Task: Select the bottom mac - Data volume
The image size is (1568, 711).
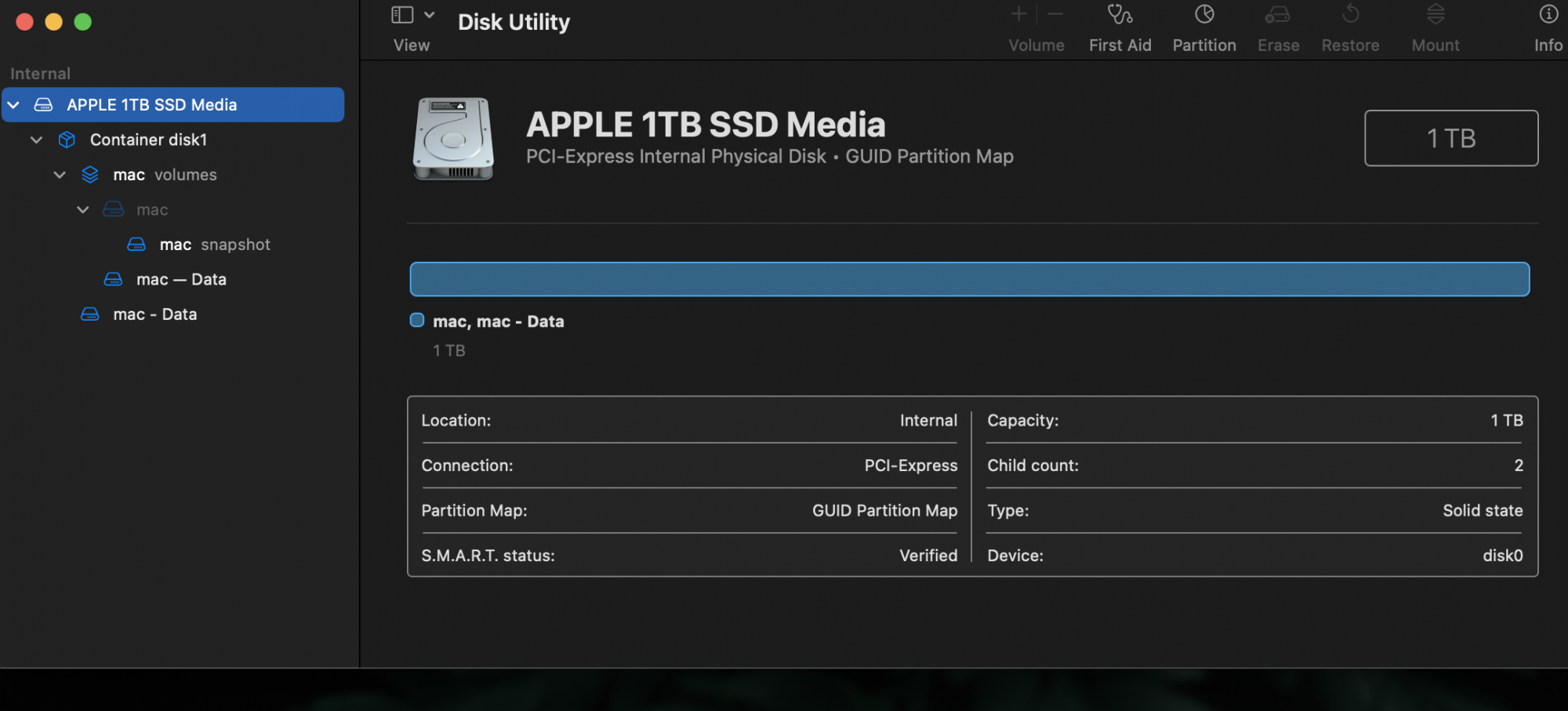Action: [172, 314]
